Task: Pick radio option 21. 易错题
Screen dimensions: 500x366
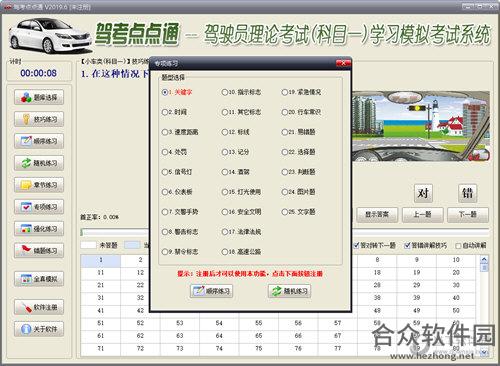Action: click(299, 132)
